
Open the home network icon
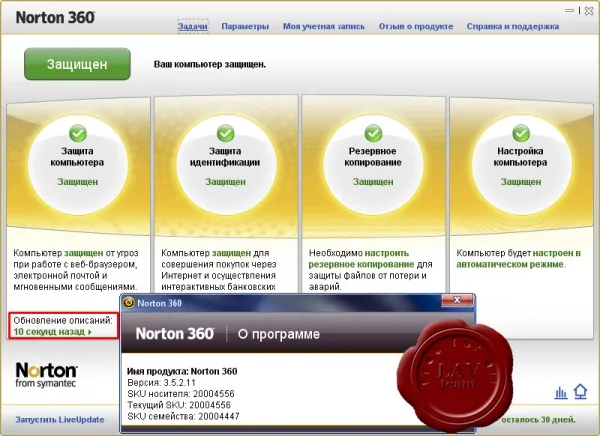click(x=580, y=392)
